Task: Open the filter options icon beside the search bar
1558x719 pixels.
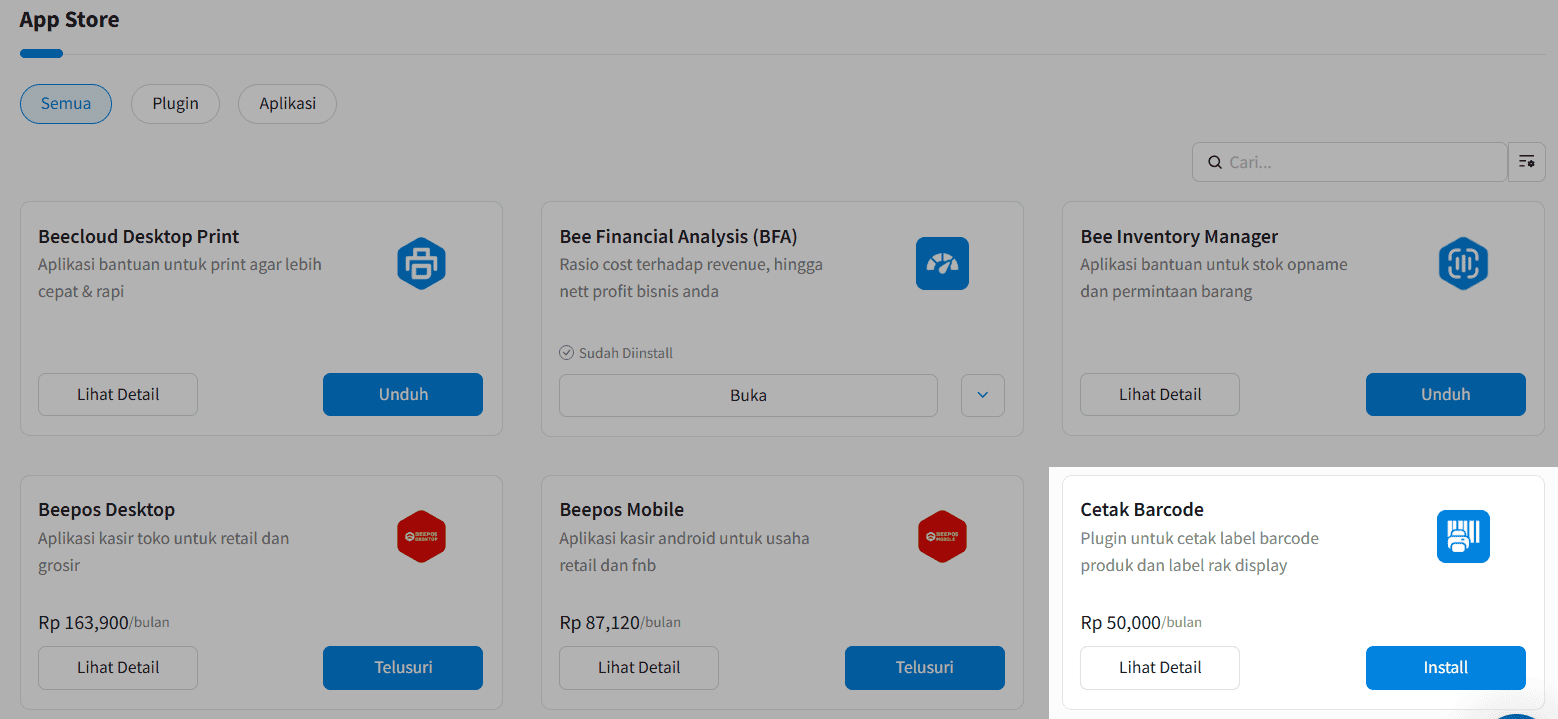Action: (x=1527, y=161)
